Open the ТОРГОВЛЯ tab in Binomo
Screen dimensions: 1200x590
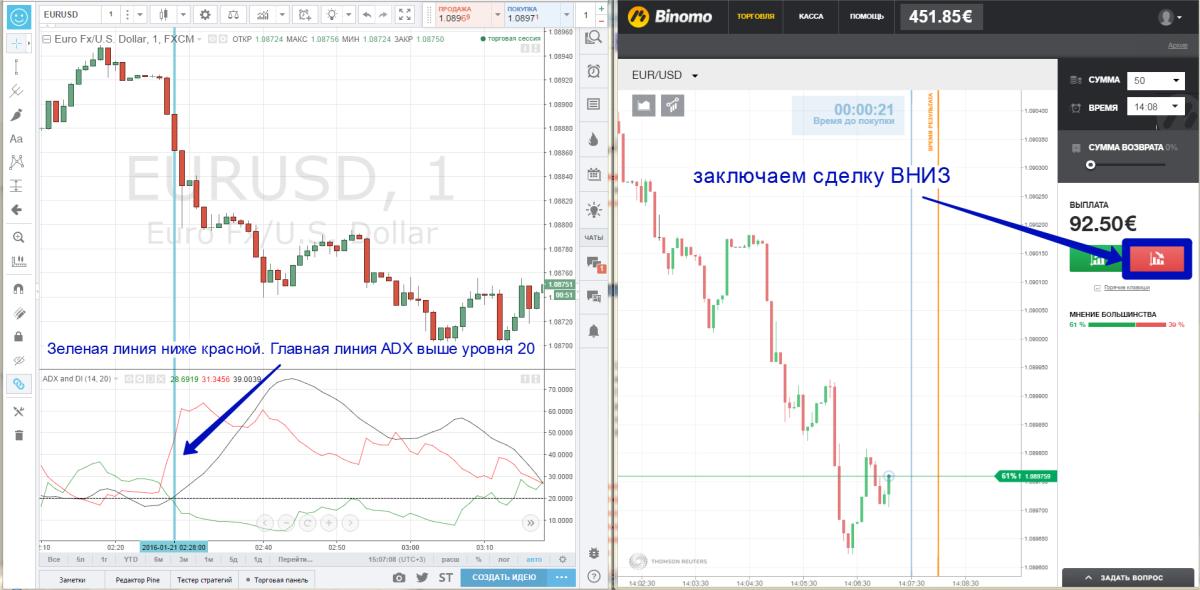[x=755, y=17]
